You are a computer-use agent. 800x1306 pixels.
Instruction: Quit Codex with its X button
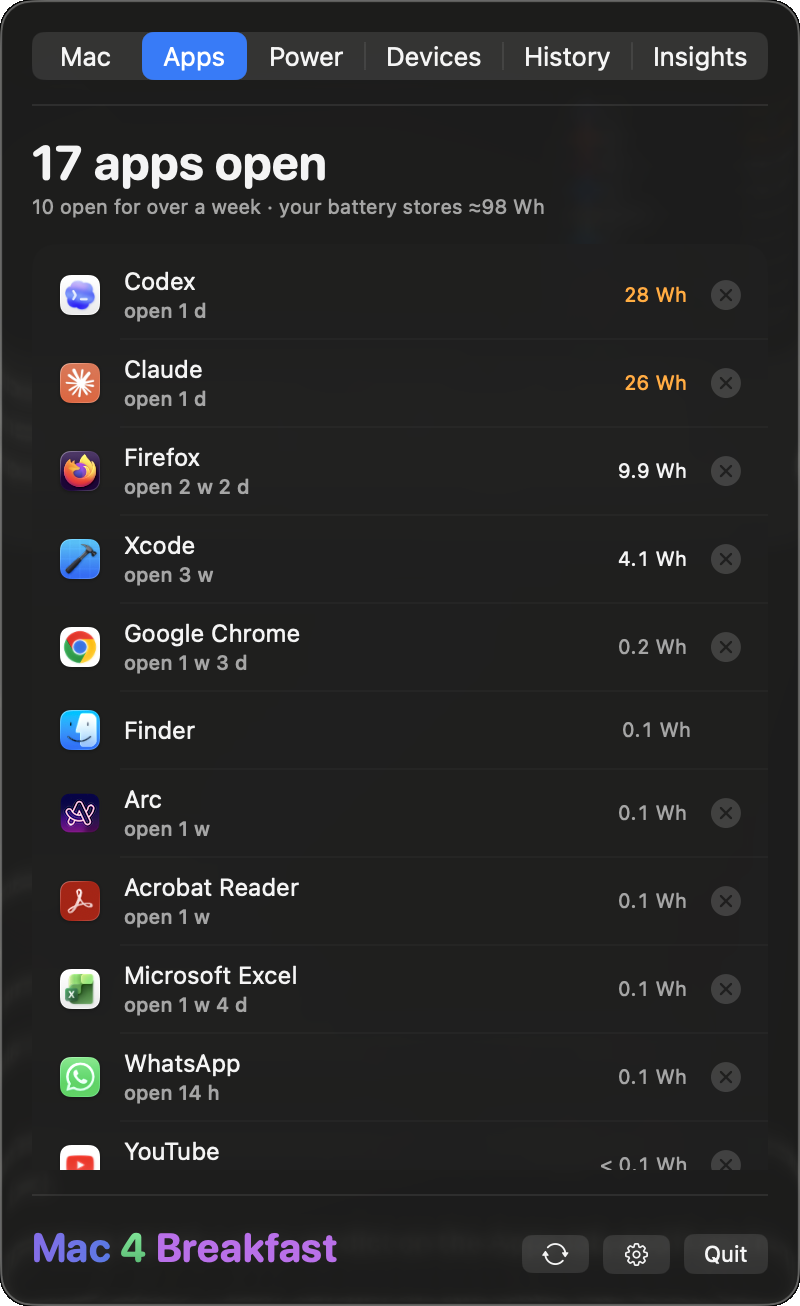point(726,295)
